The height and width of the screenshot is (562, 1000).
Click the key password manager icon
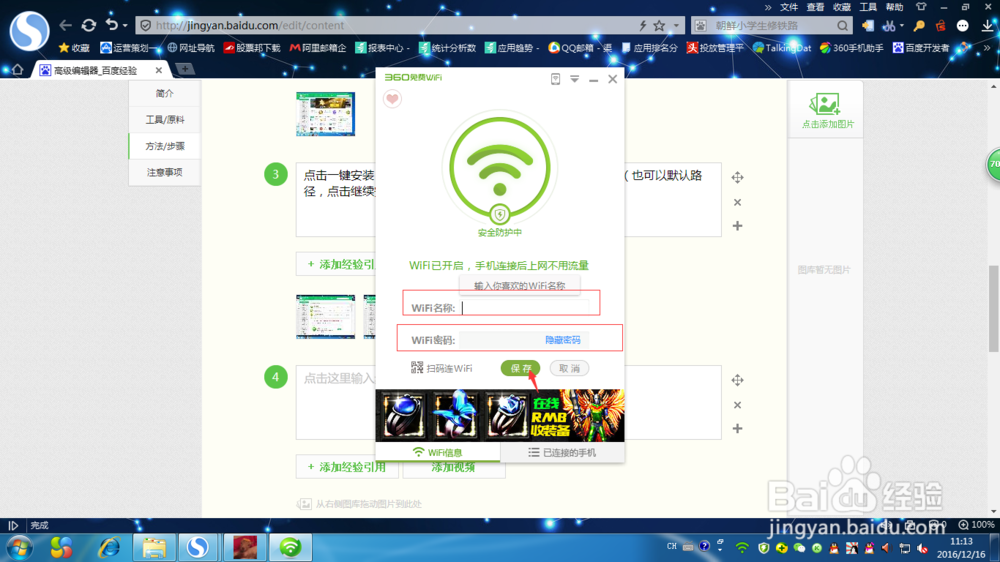point(919,26)
